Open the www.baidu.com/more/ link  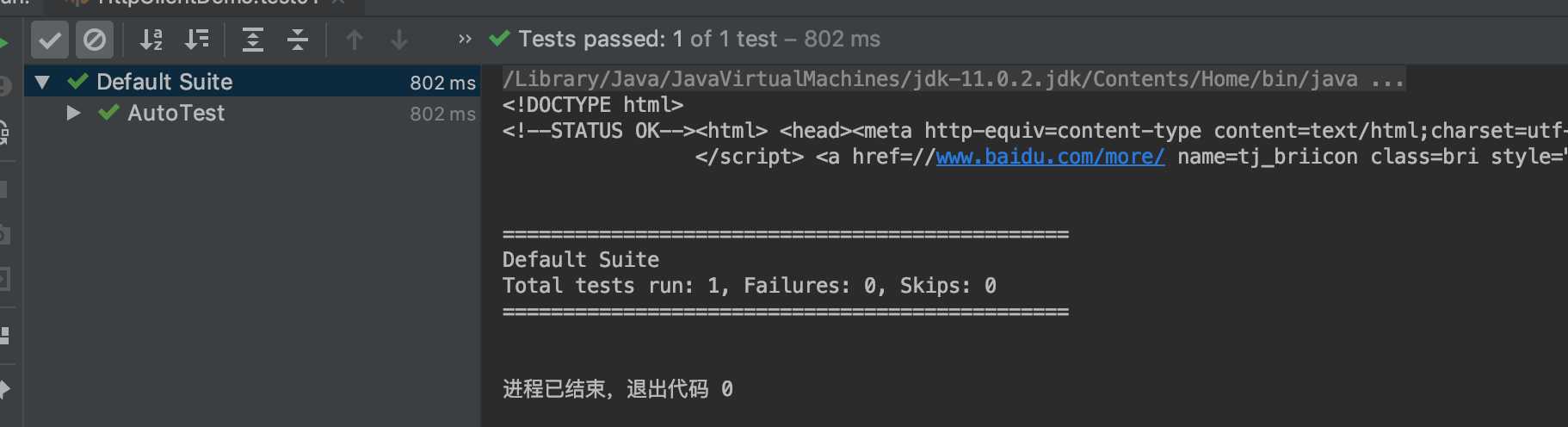point(1050,157)
